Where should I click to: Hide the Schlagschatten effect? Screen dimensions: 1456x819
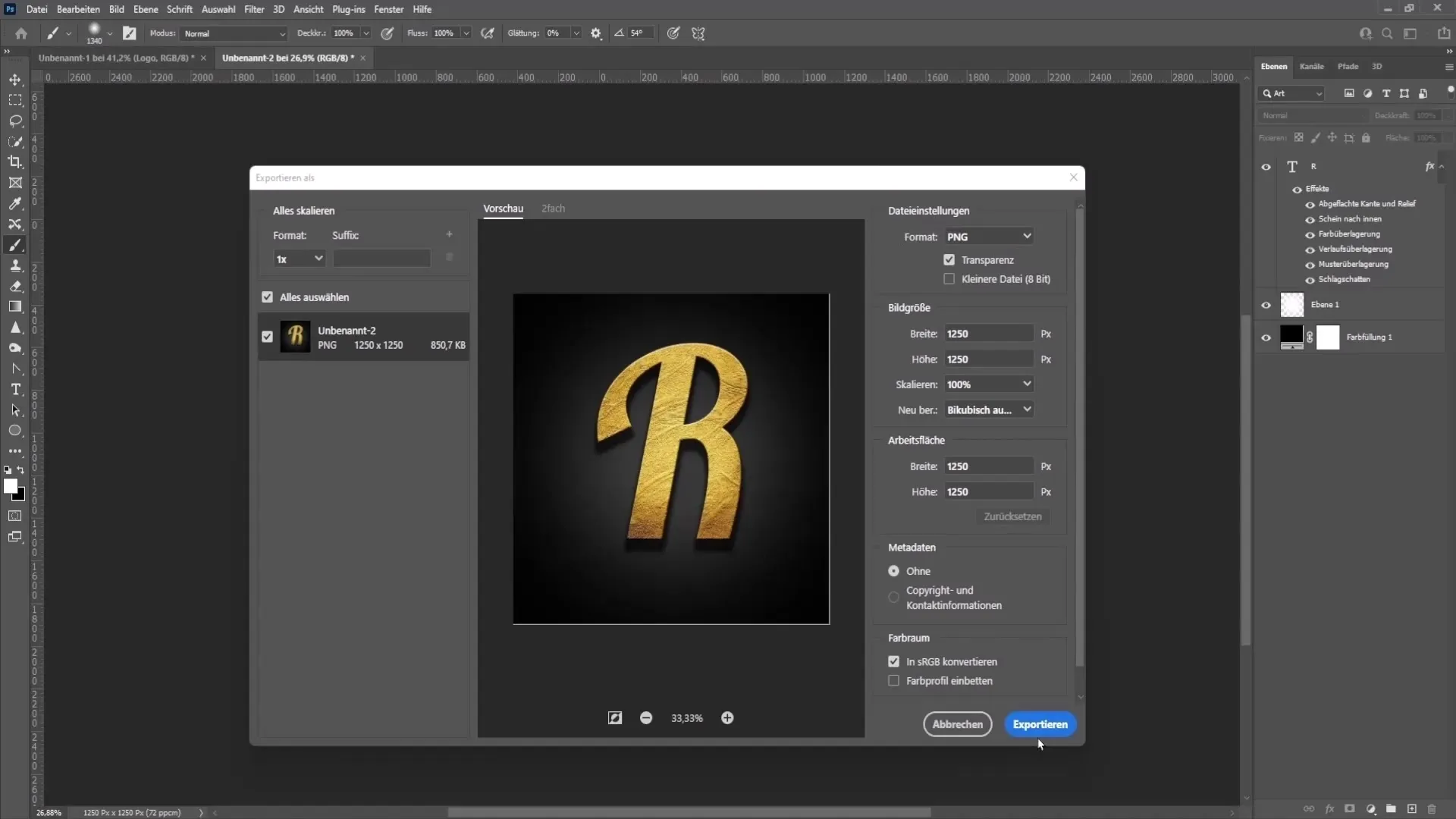(x=1310, y=280)
